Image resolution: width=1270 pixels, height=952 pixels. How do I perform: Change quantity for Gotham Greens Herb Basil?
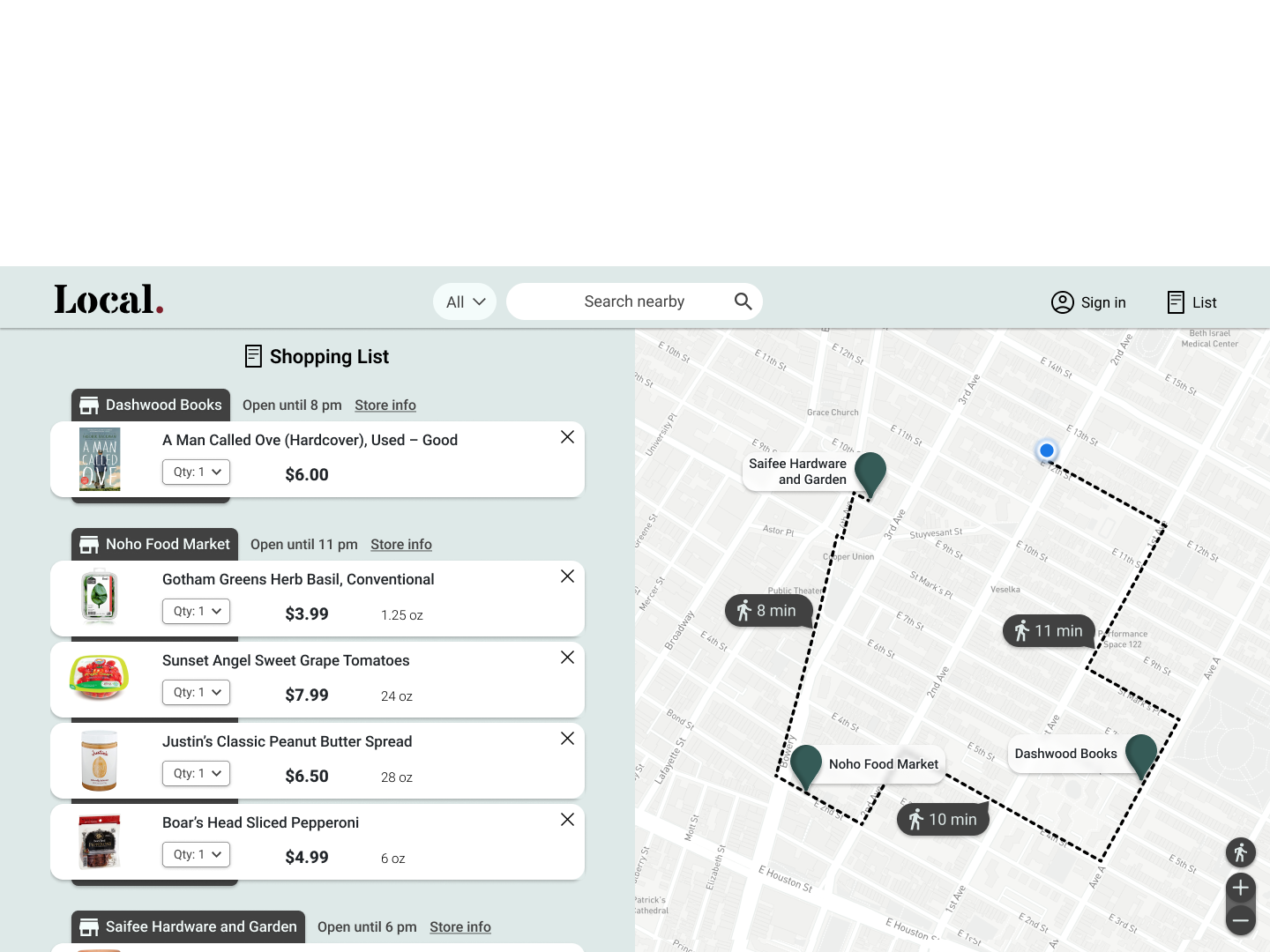(197, 611)
